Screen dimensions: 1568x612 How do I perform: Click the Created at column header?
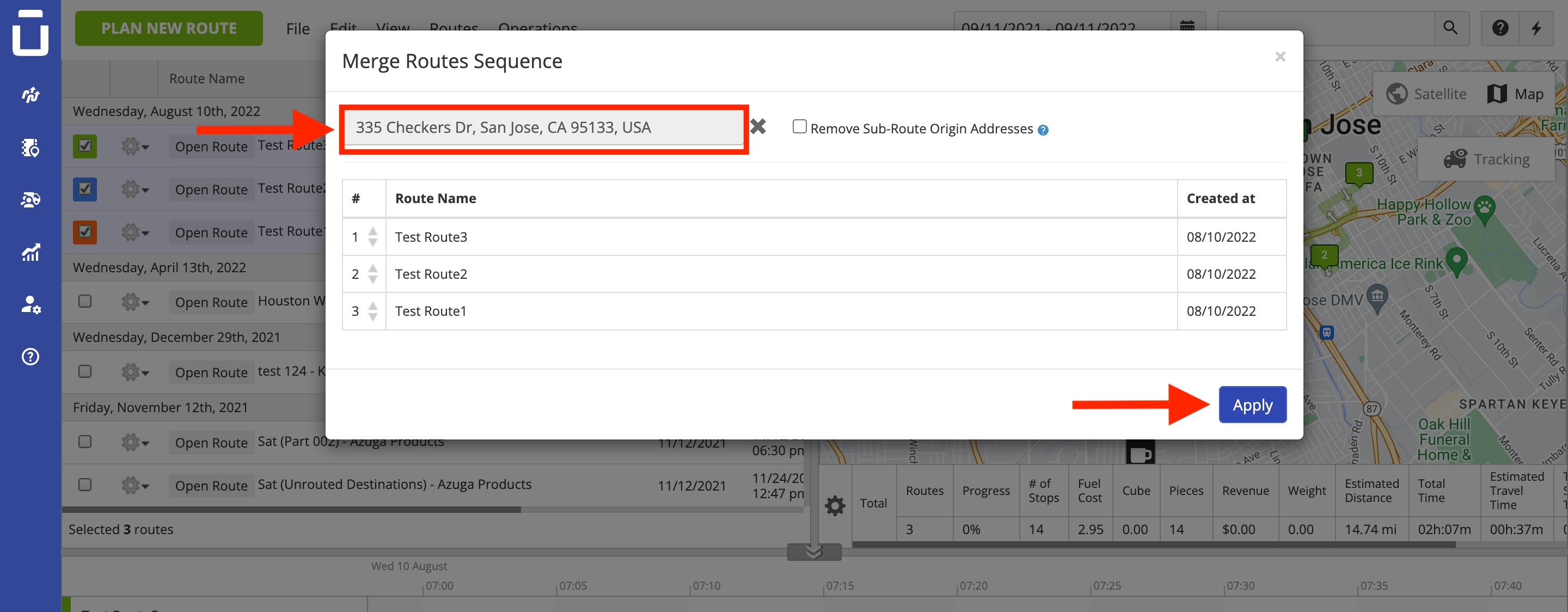click(x=1221, y=199)
